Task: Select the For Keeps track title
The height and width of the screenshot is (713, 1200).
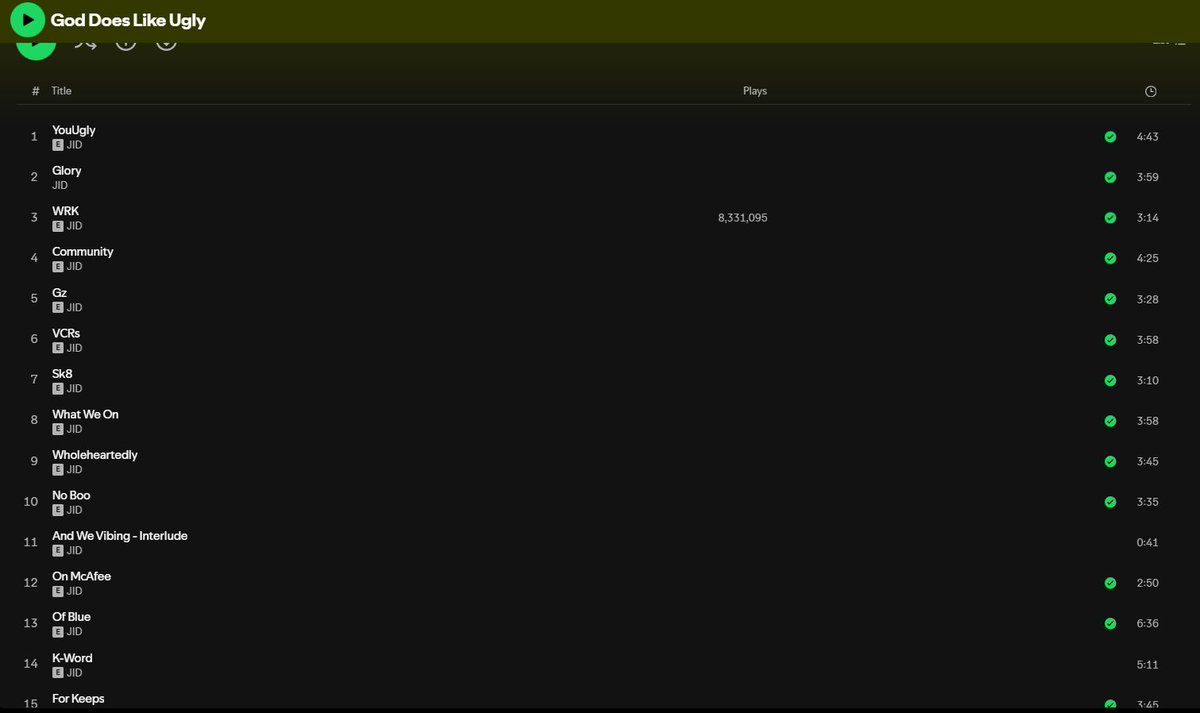Action: (x=79, y=699)
